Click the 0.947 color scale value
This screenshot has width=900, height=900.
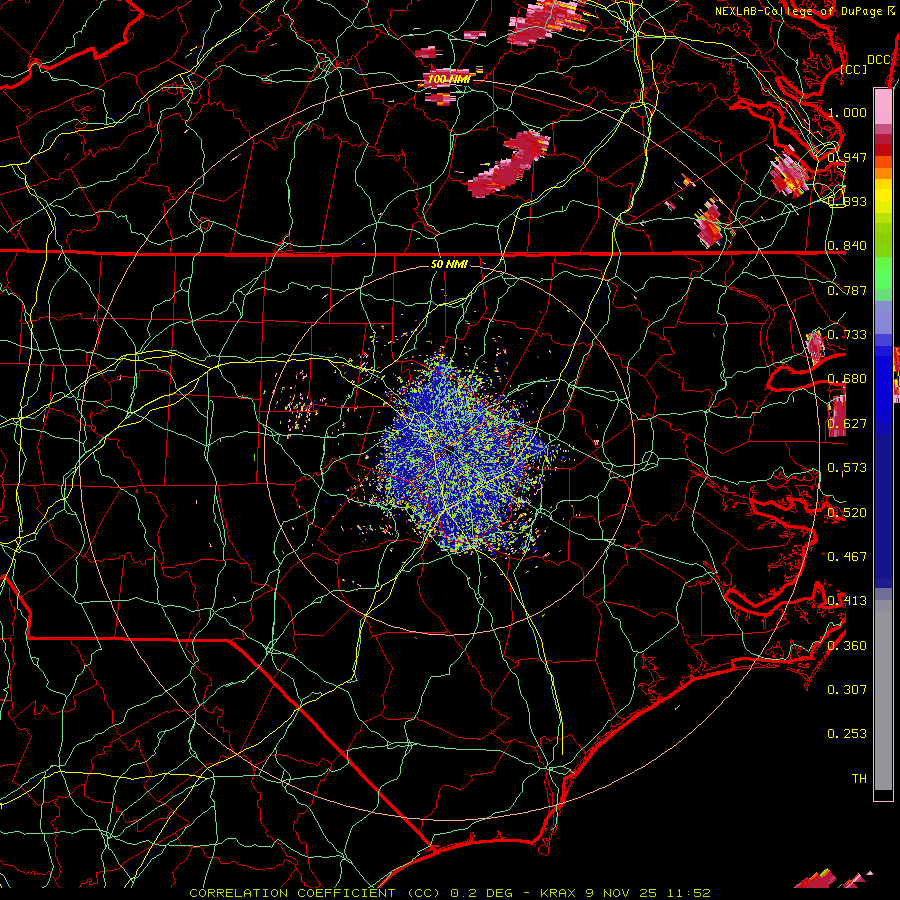pyautogui.click(x=847, y=157)
